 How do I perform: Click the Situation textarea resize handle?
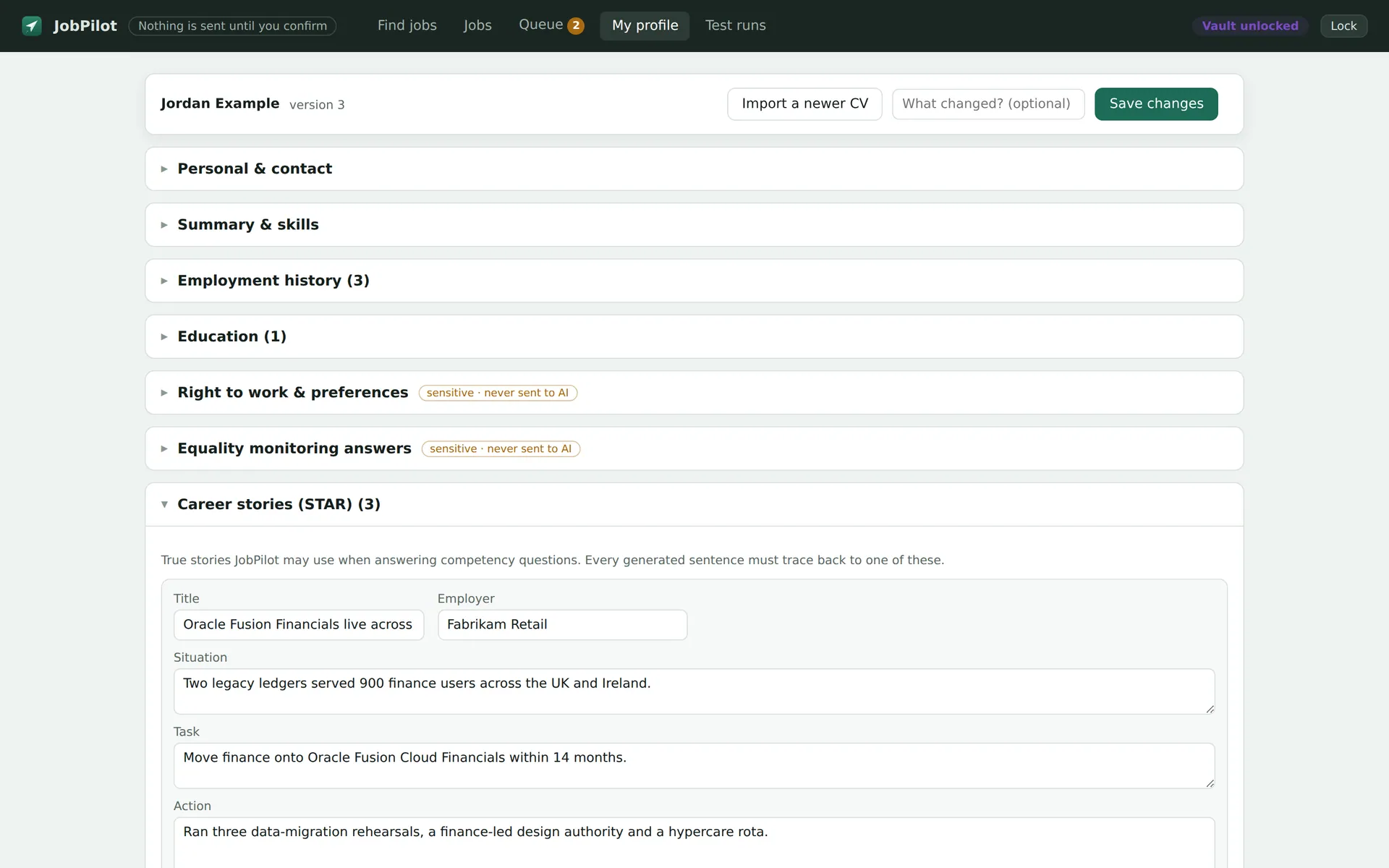click(x=1210, y=709)
